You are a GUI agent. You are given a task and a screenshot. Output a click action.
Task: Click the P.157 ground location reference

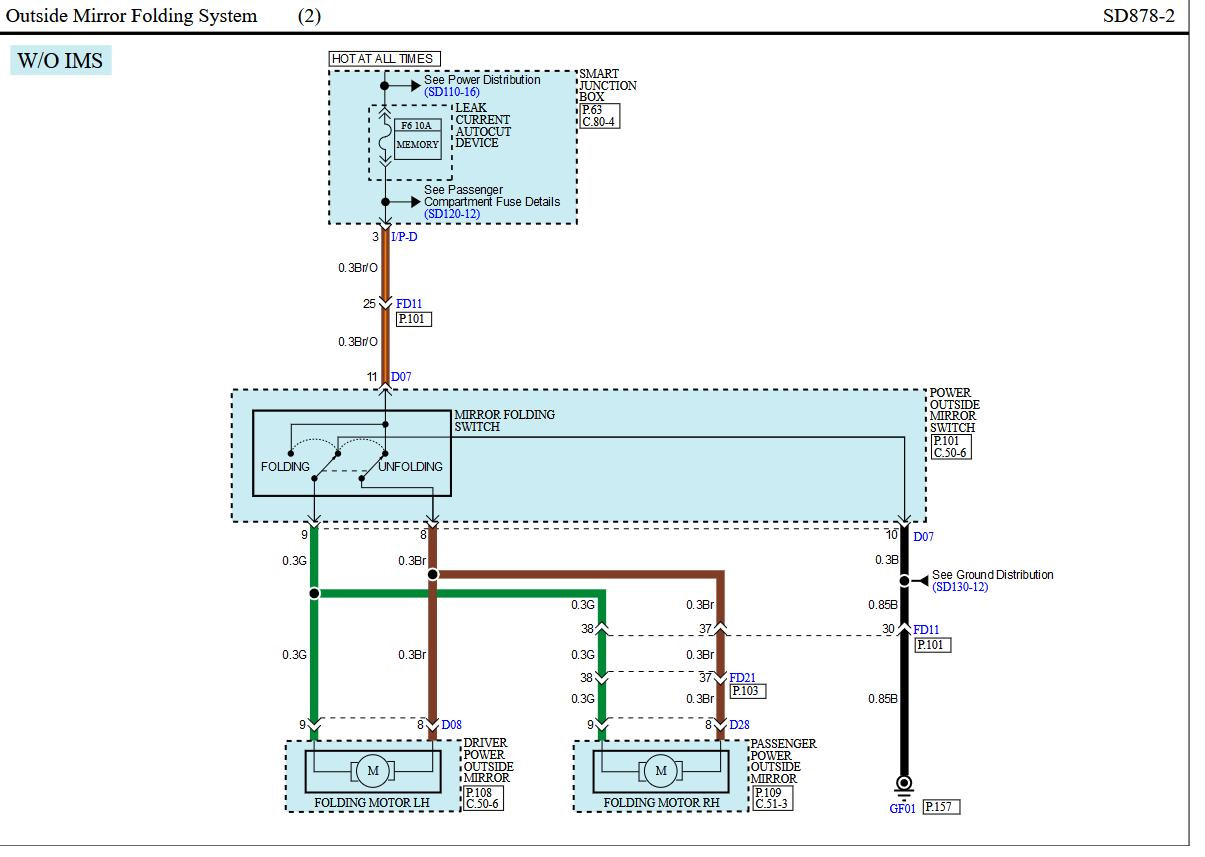pyautogui.click(x=941, y=807)
